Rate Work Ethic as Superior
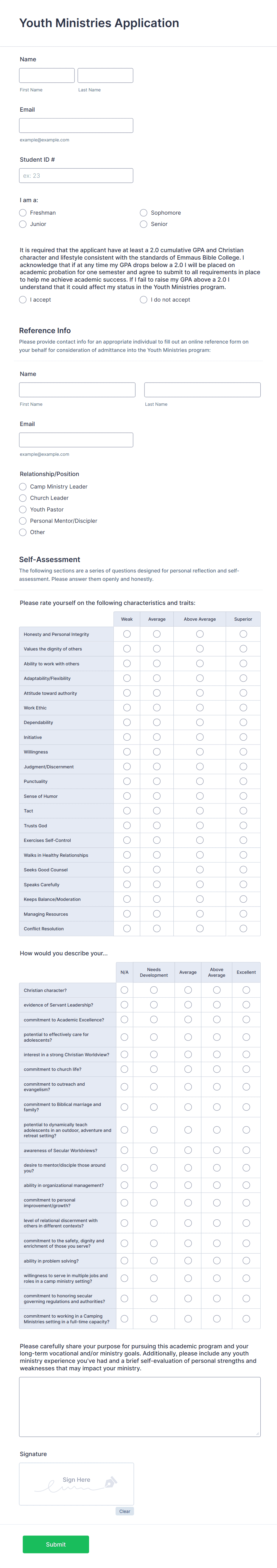This screenshot has height=1568, width=277. click(x=243, y=708)
